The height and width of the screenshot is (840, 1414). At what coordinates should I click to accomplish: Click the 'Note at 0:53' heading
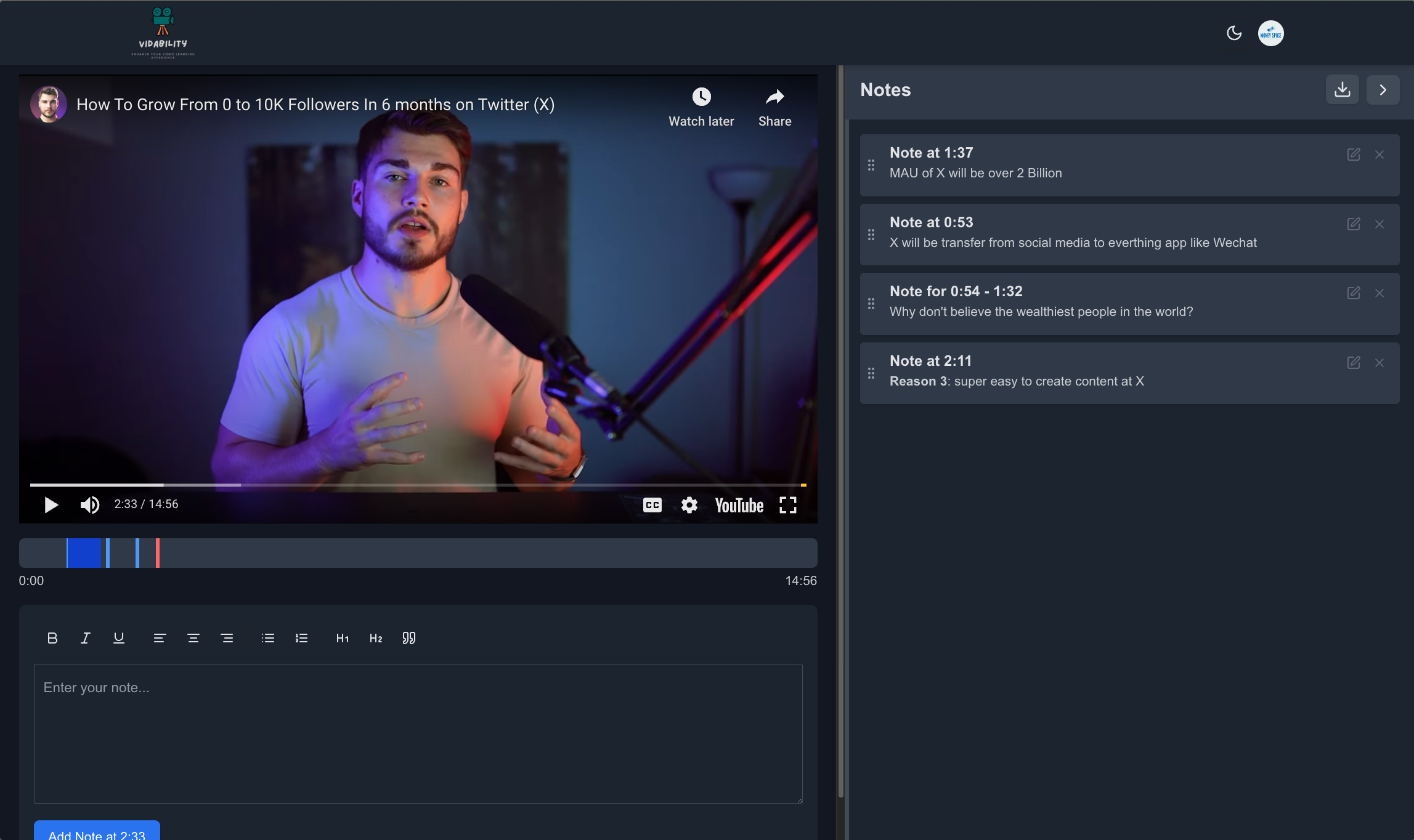point(932,222)
